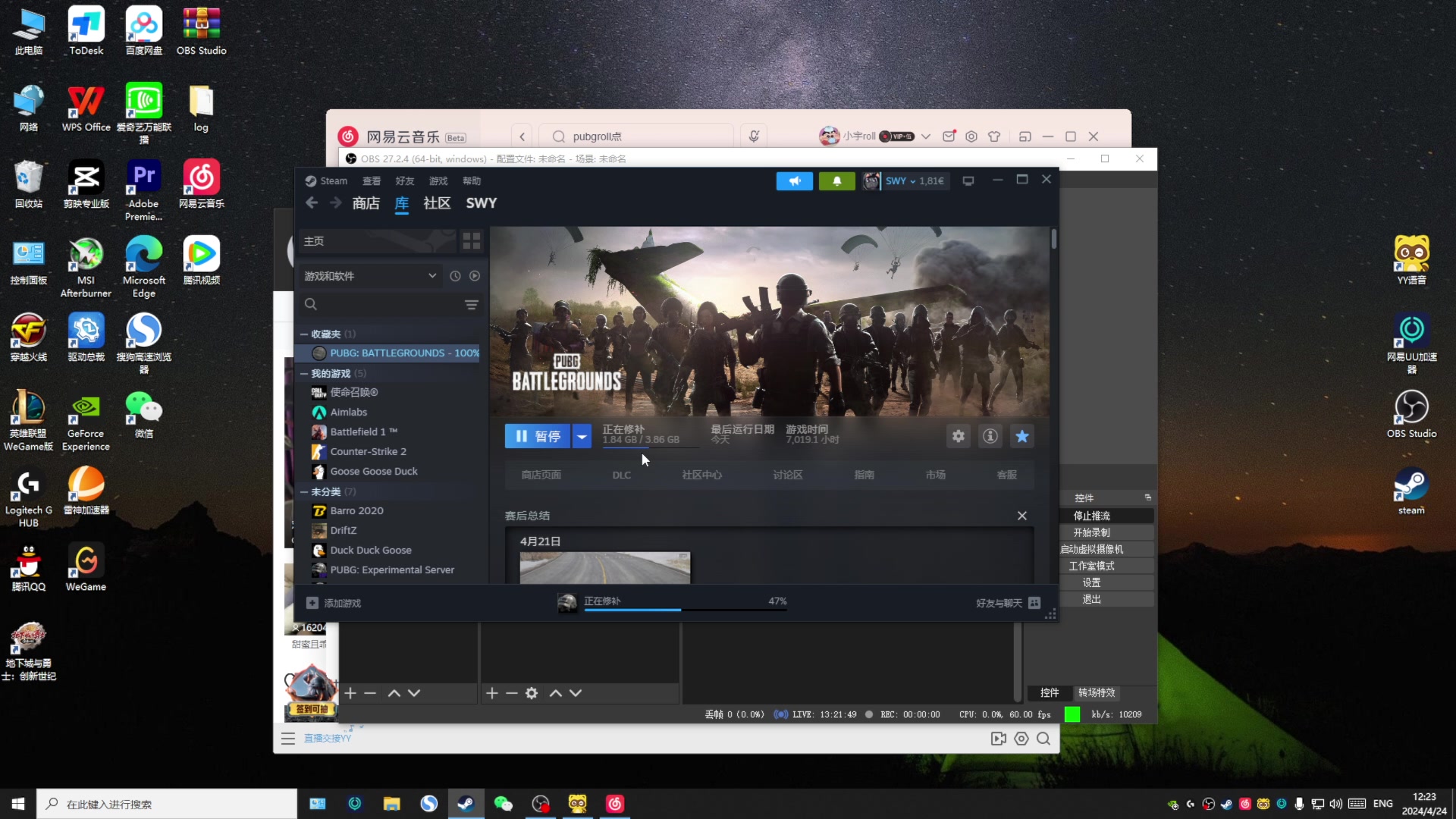Click 暂停 pause button for PUBG update
The image size is (1456, 819).
coord(538,435)
